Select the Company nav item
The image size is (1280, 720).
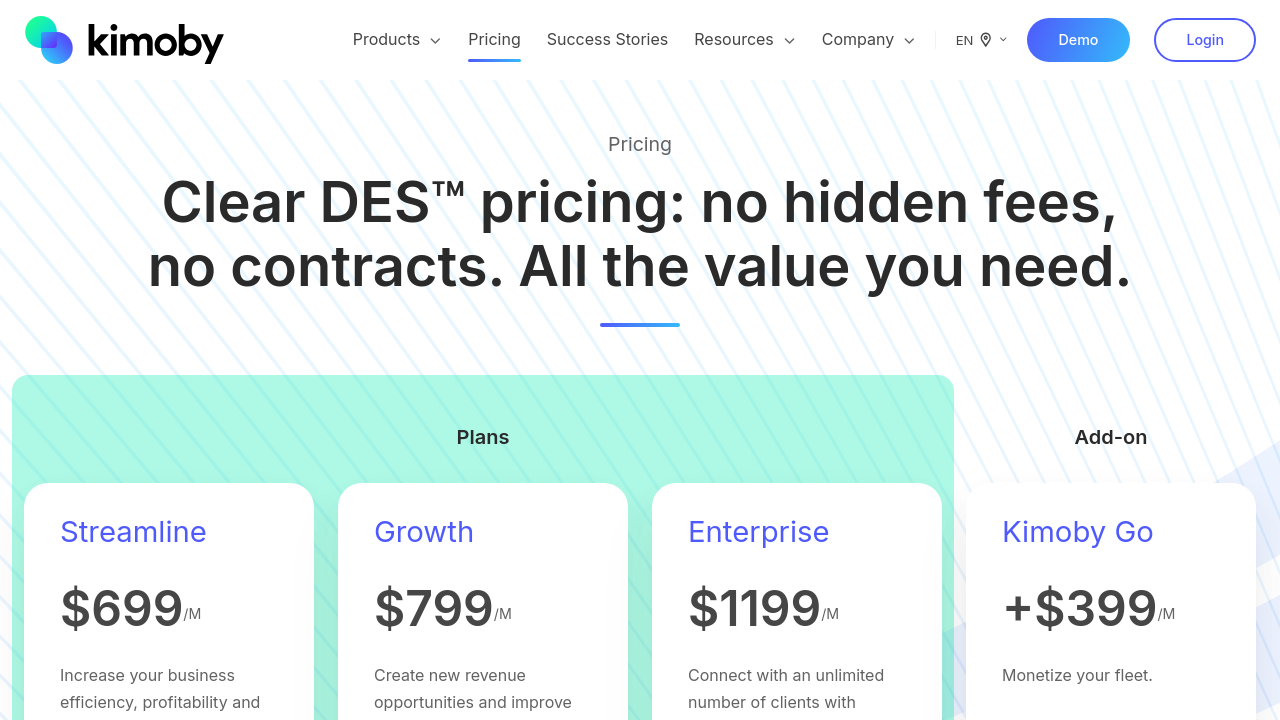pyautogui.click(x=857, y=40)
